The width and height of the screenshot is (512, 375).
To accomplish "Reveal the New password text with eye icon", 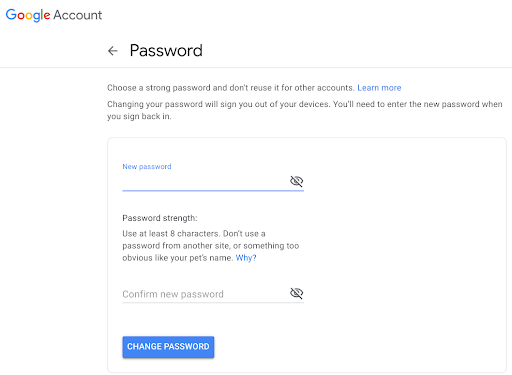I will [296, 181].
